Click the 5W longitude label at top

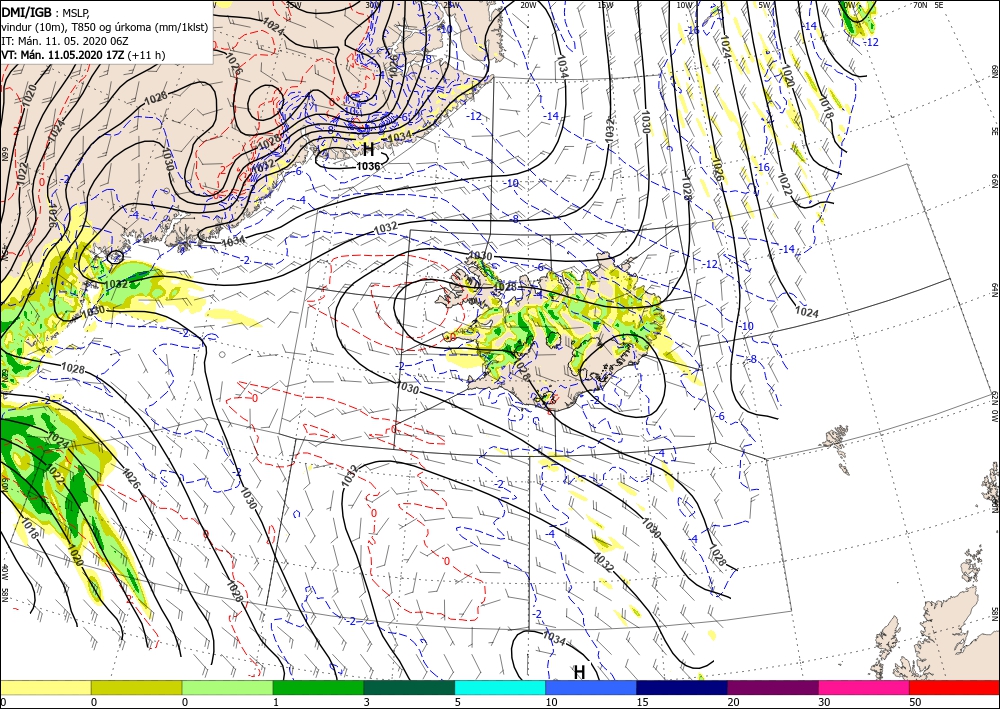point(764,5)
